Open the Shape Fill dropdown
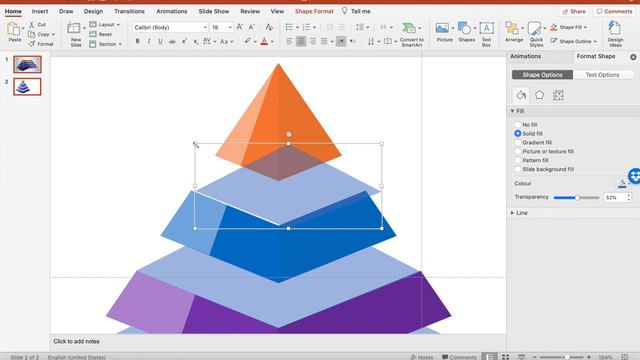Viewport: 640px width, 360px height. pyautogui.click(x=569, y=27)
